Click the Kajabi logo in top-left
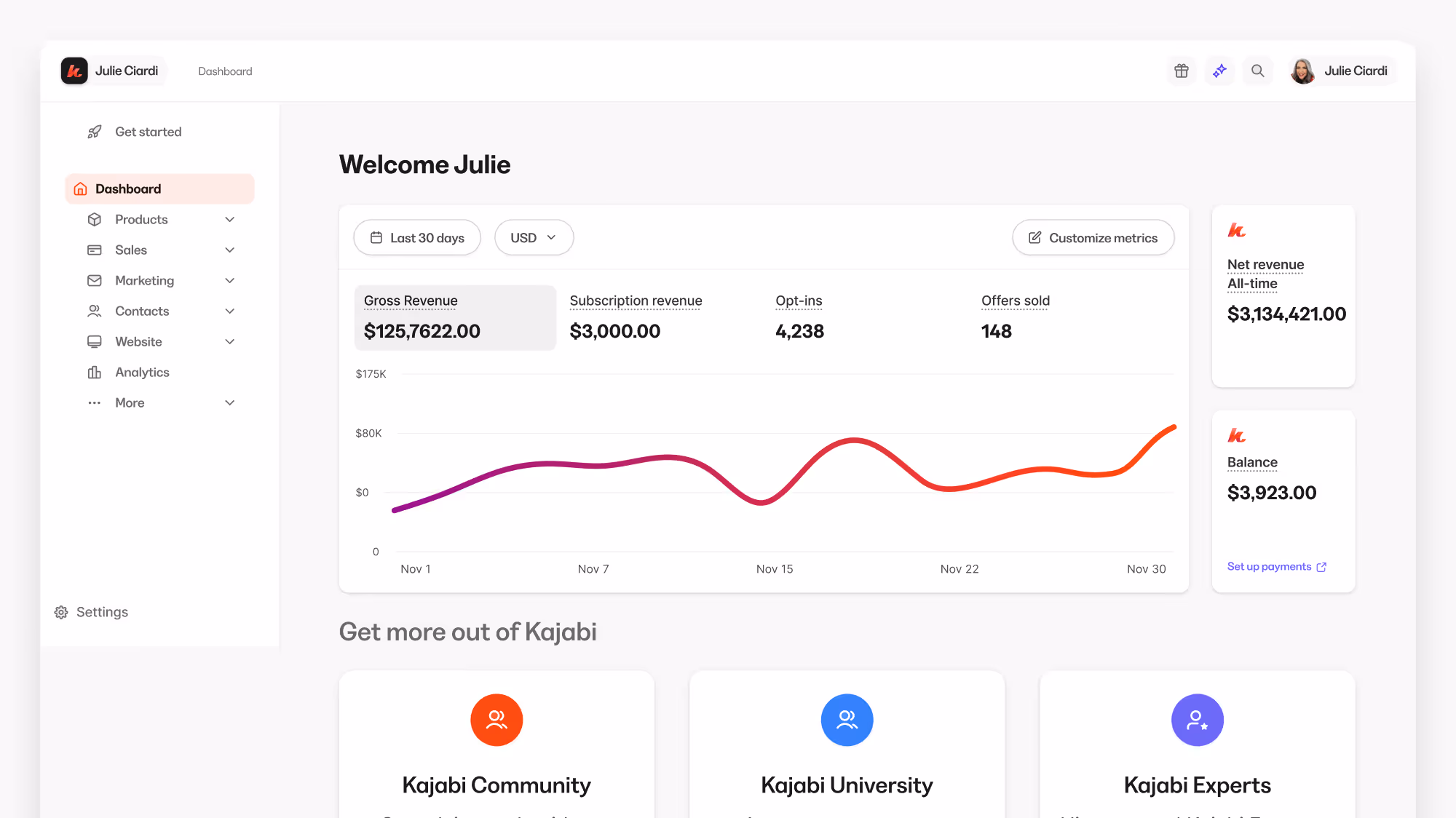The height and width of the screenshot is (818, 1456). click(x=74, y=71)
